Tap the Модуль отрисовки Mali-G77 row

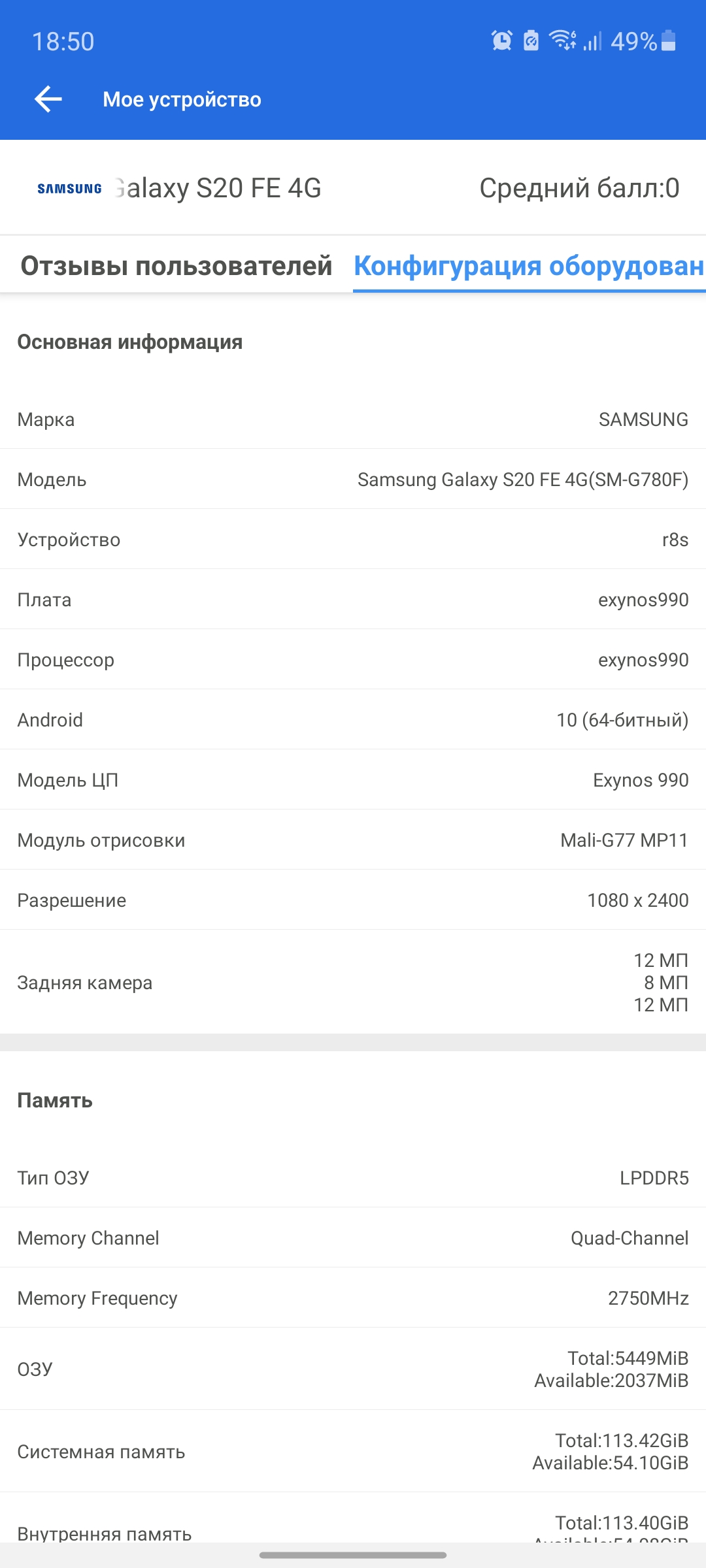coord(353,840)
